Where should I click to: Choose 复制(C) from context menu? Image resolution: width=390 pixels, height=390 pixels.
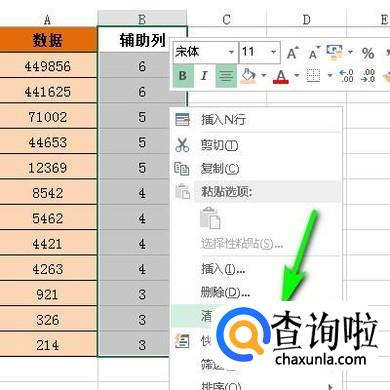[x=220, y=169]
